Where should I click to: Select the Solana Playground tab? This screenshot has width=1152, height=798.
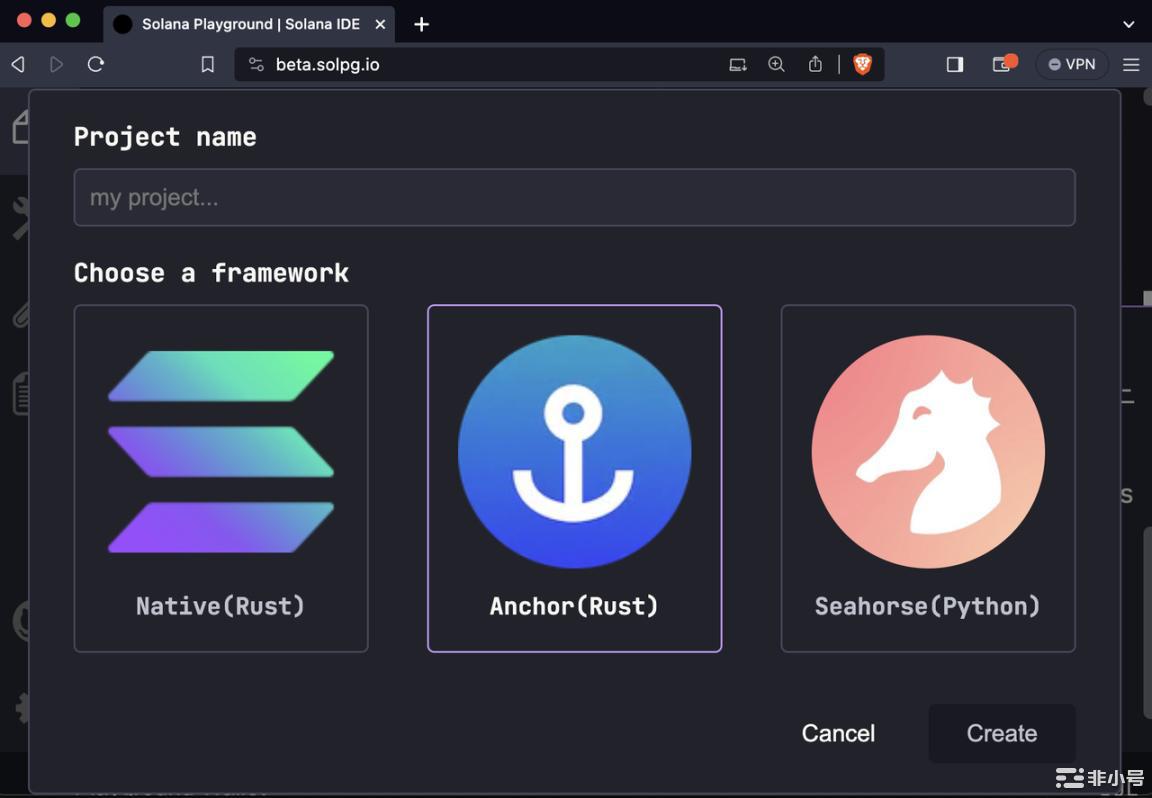240,24
